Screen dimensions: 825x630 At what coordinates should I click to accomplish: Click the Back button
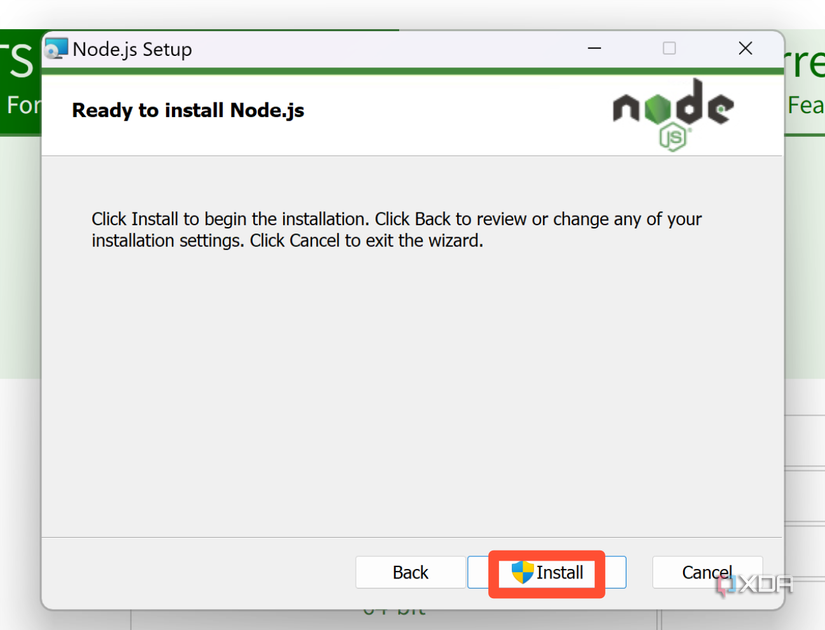pyautogui.click(x=410, y=572)
